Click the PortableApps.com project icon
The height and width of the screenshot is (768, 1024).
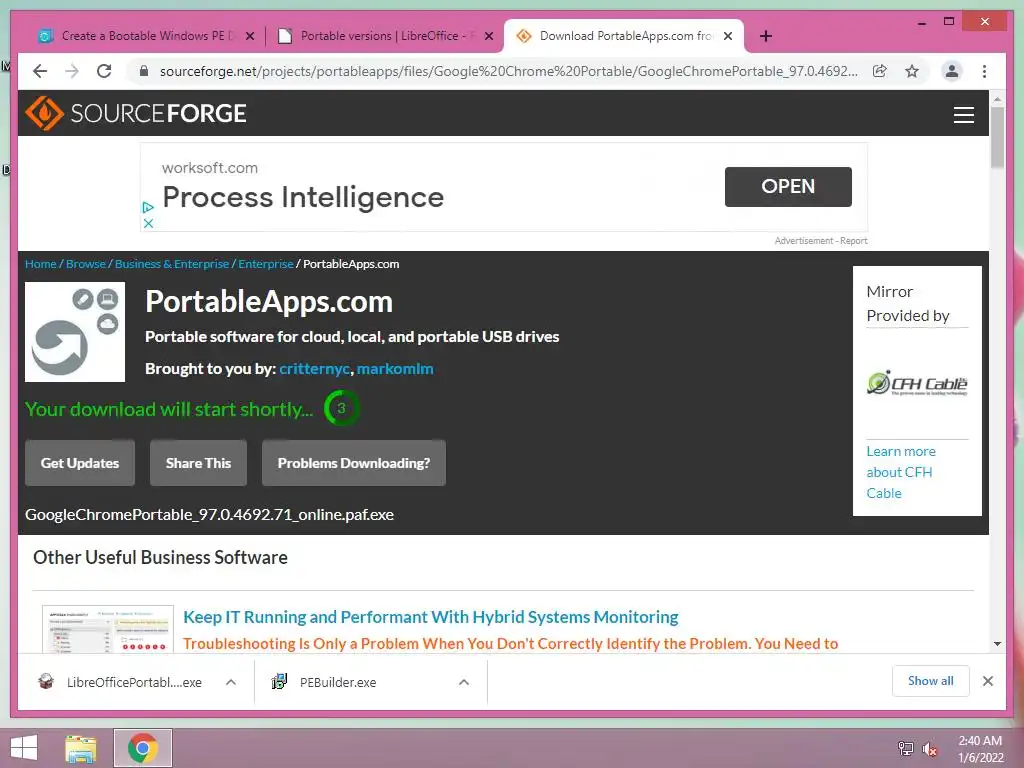75,332
